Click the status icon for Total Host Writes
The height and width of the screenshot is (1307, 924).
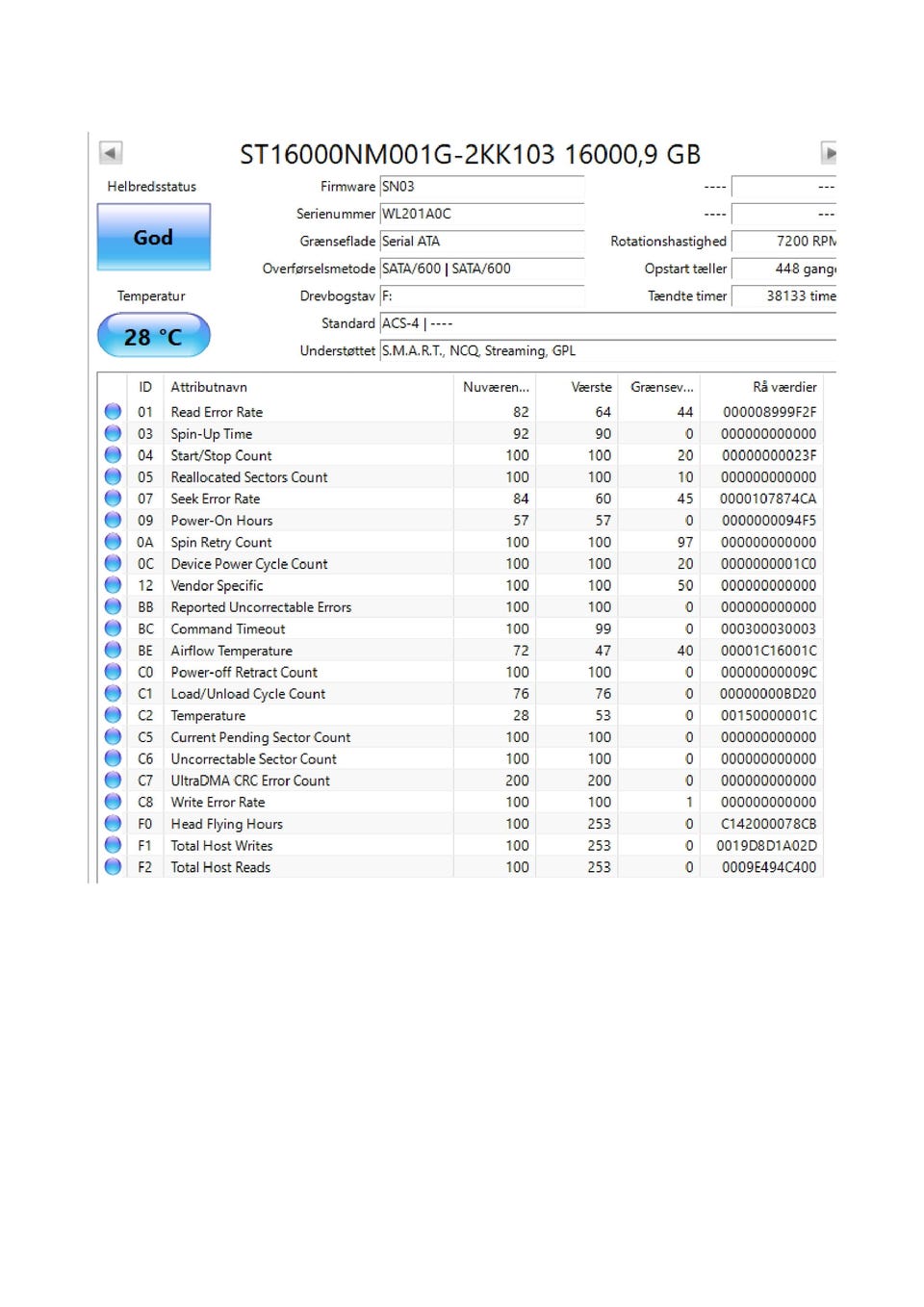pos(113,845)
